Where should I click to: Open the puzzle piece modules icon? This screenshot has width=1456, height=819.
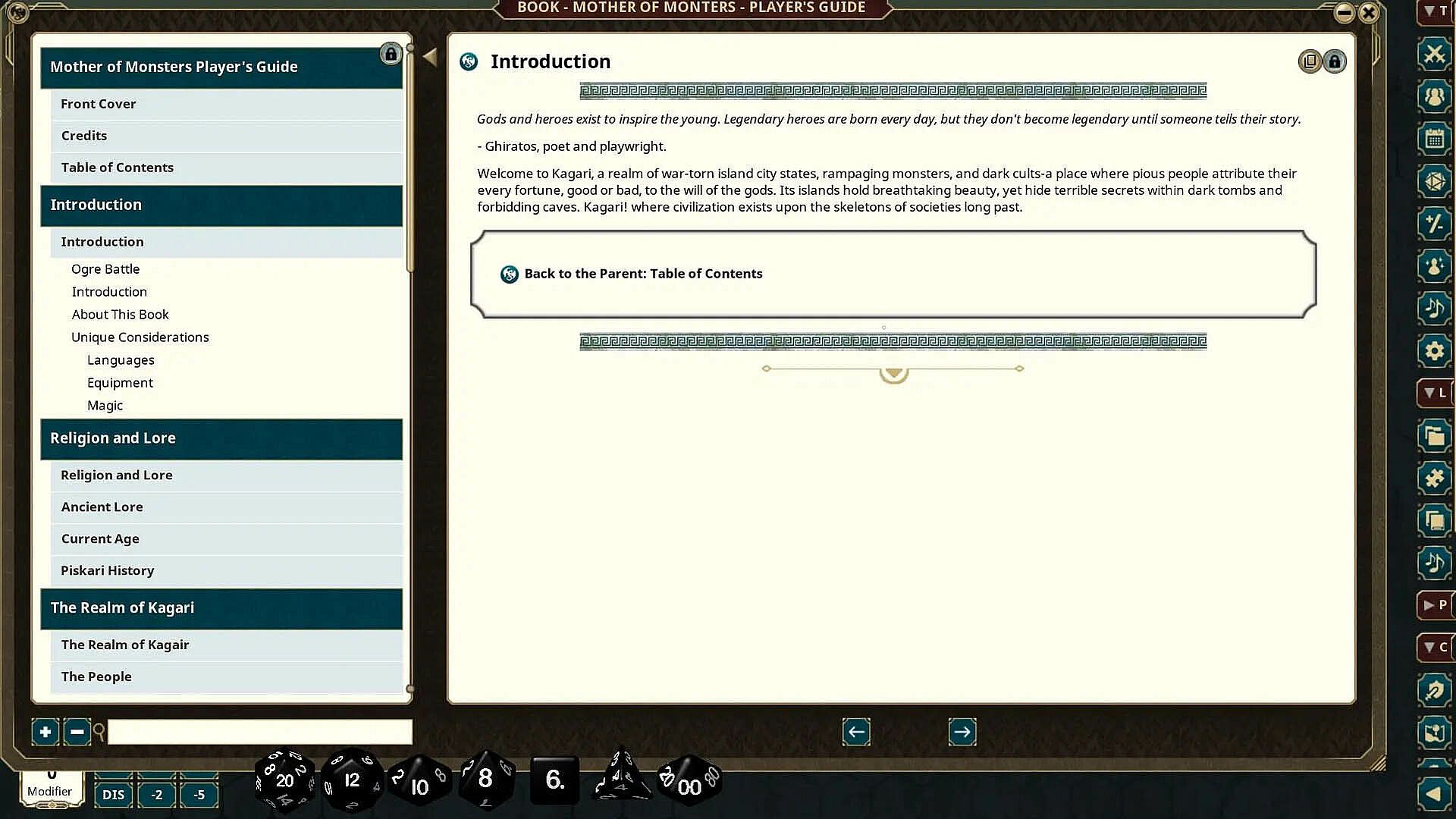point(1434,479)
